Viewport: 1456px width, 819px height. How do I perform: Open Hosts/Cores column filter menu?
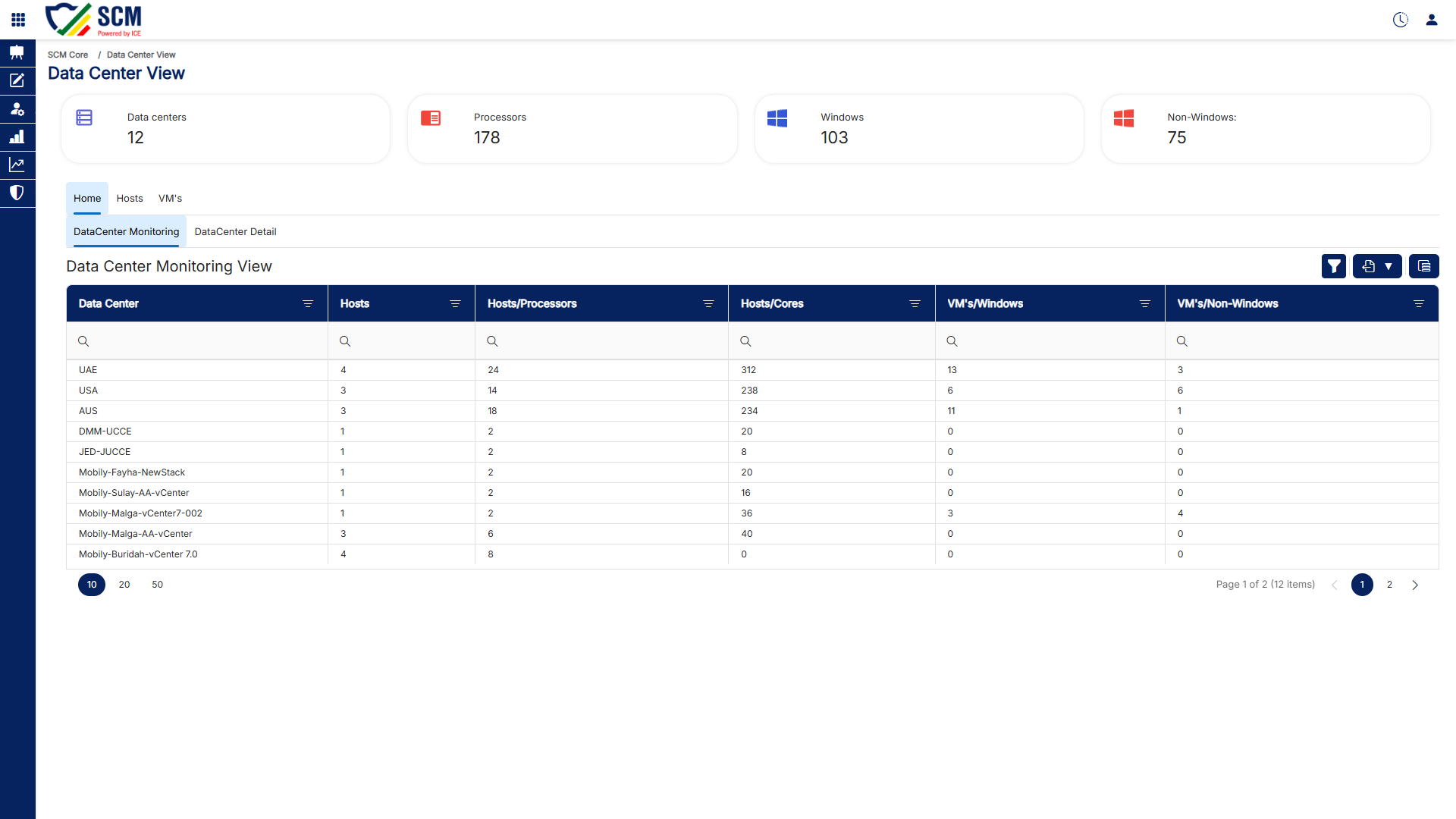(x=915, y=304)
